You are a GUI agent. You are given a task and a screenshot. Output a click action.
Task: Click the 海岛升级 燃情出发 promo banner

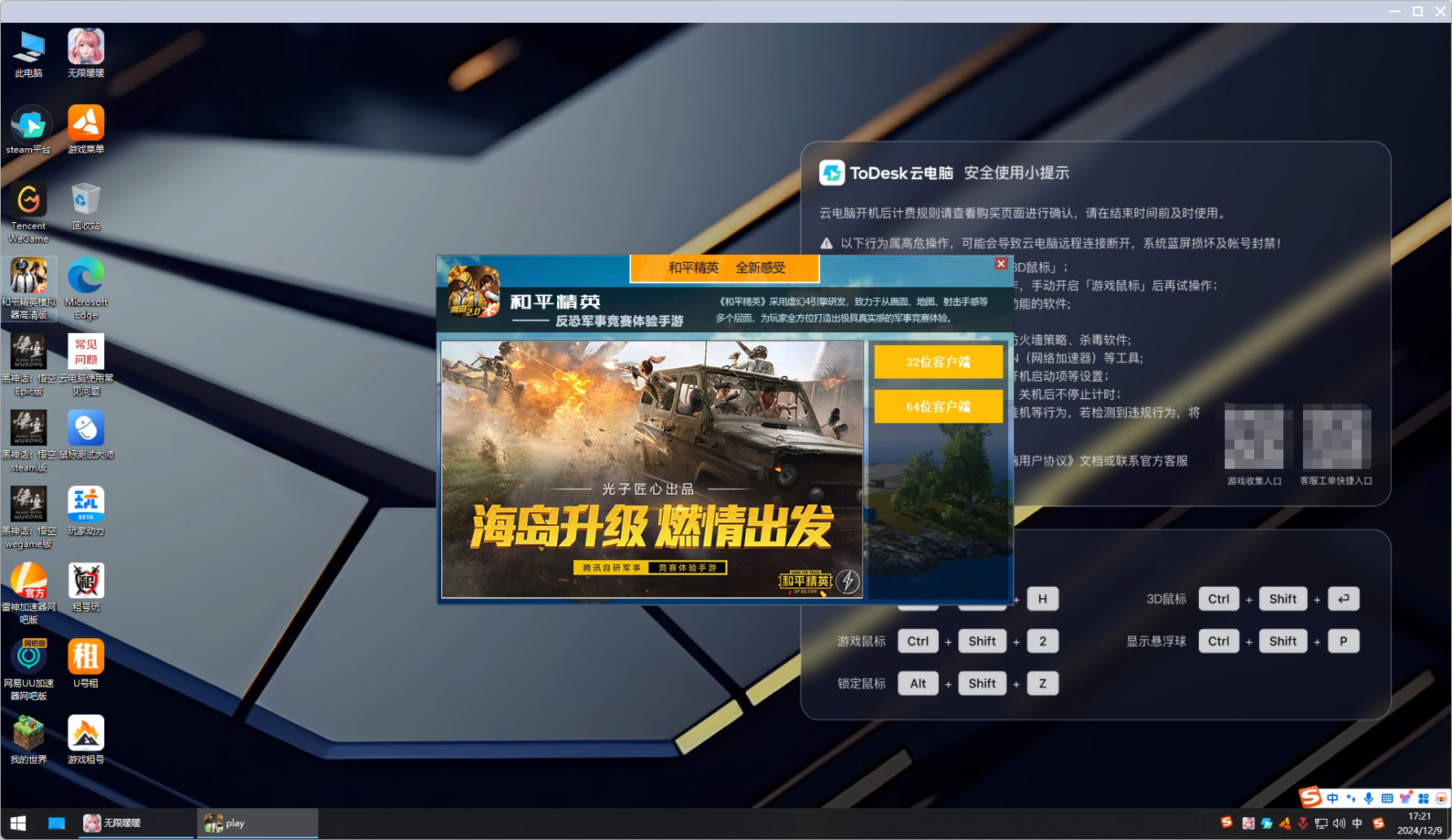(651, 469)
